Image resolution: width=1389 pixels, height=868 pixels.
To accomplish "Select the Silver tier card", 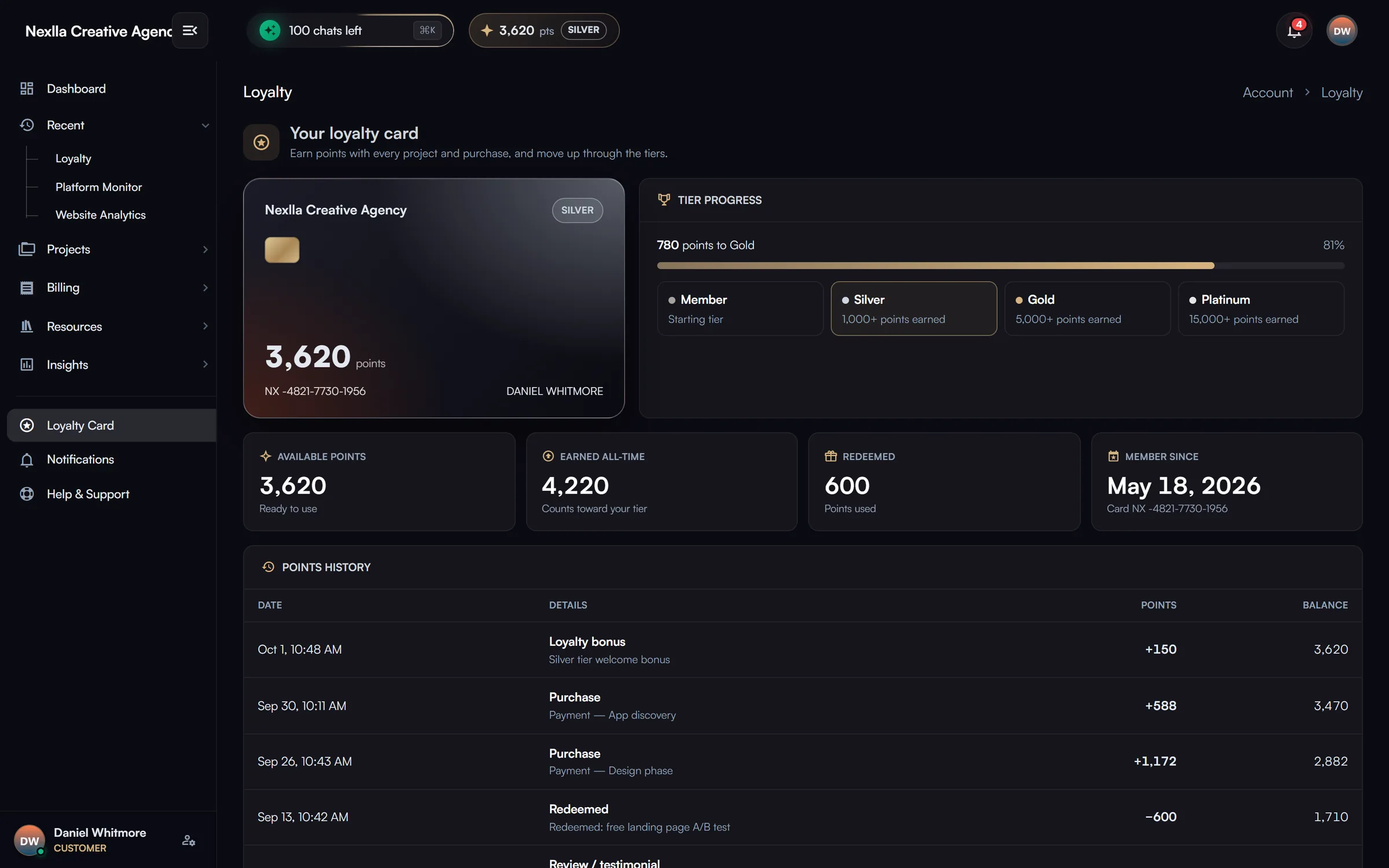I will 913,308.
